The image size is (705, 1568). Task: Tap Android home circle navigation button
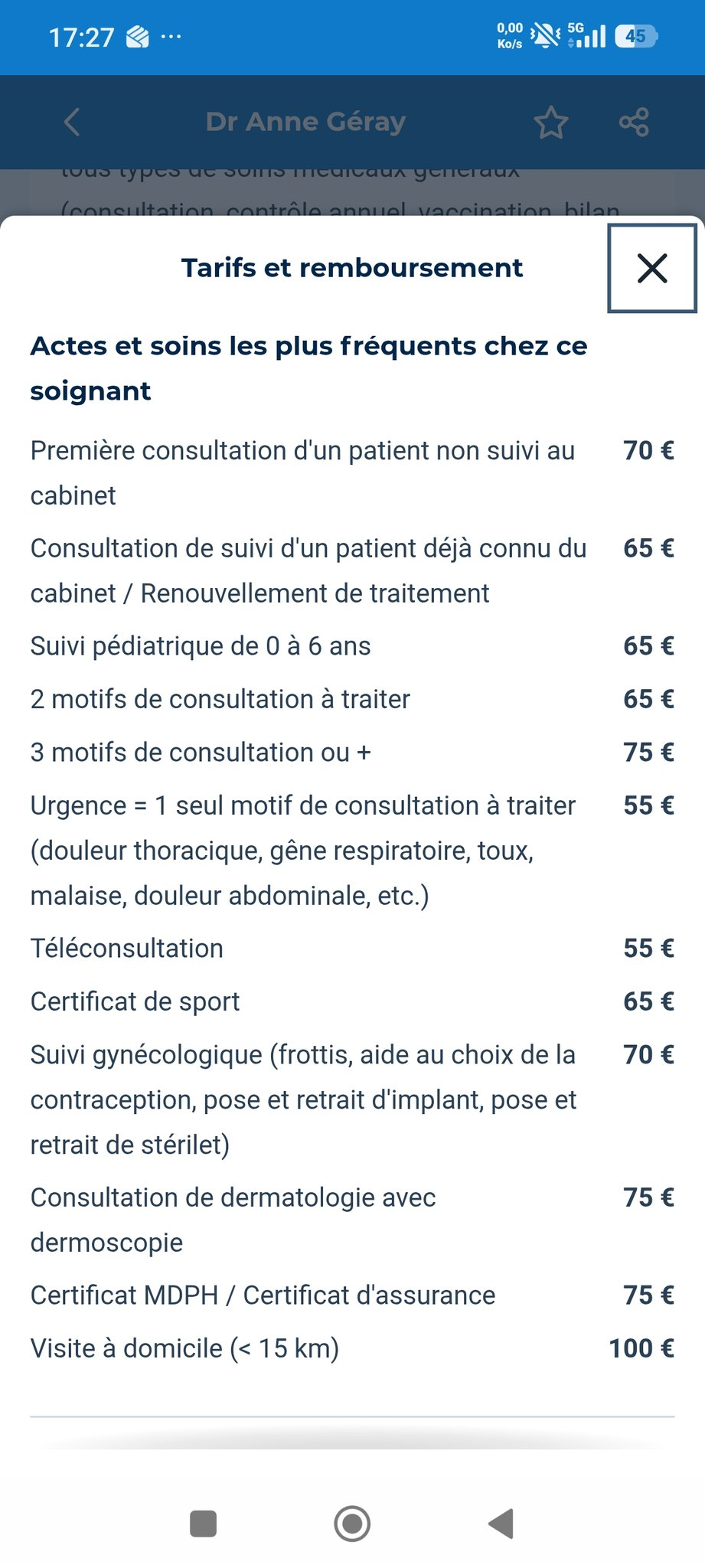pos(352,1524)
